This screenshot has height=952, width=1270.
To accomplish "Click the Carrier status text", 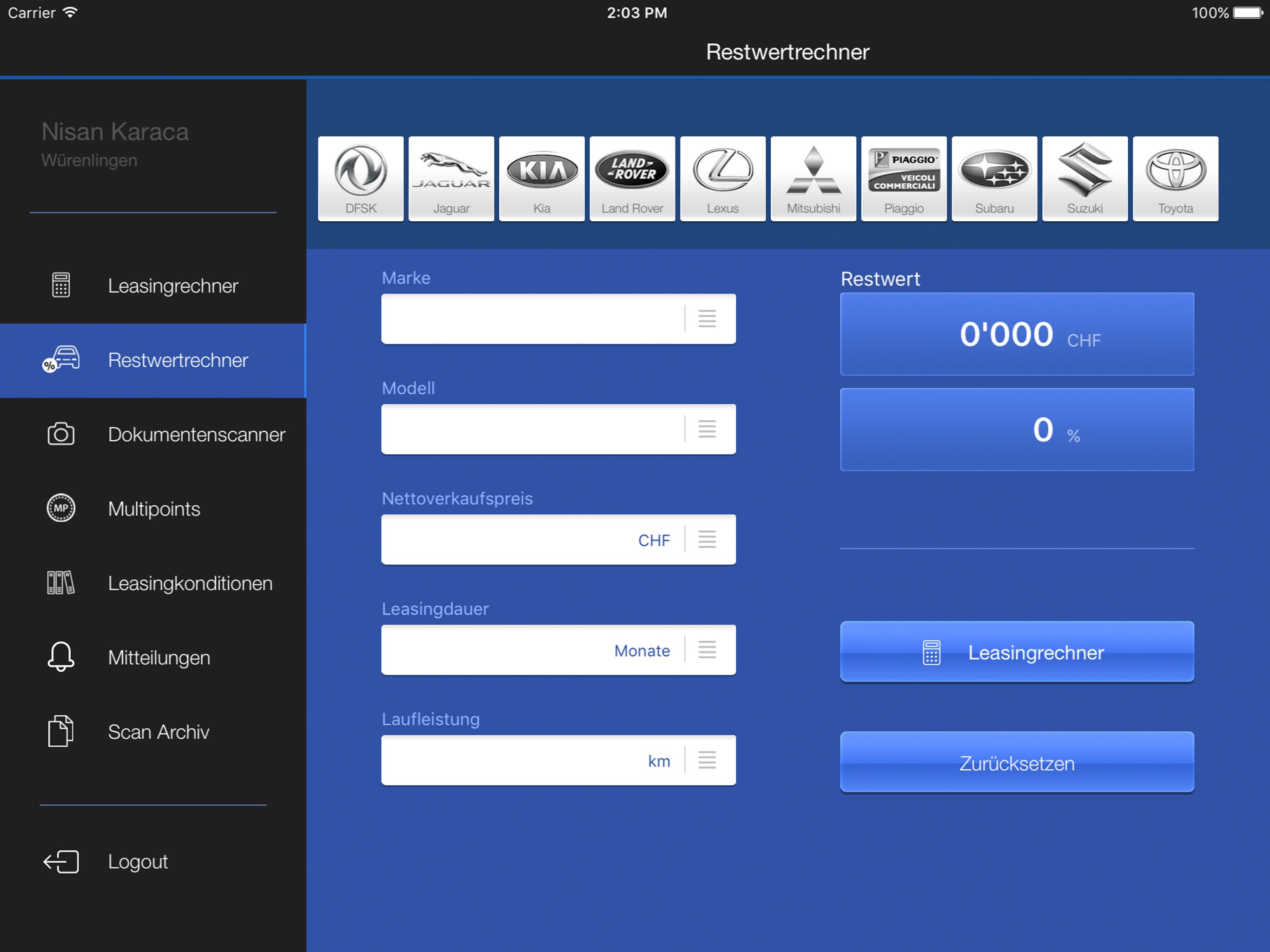I will click(x=32, y=13).
